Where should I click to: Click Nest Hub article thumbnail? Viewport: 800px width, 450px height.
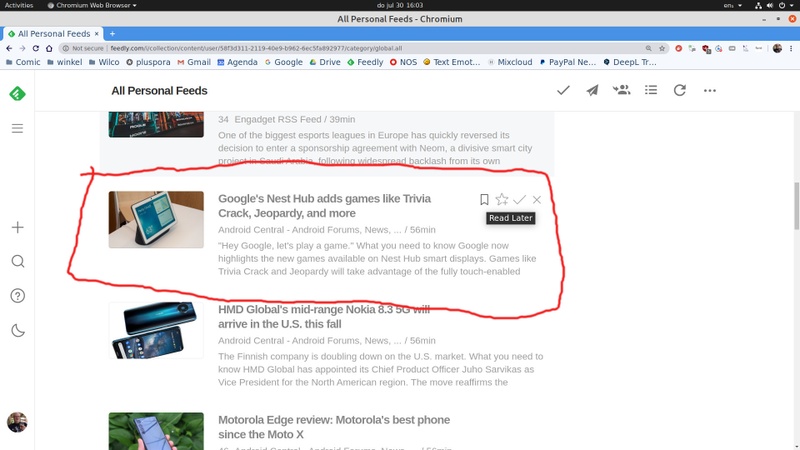156,220
